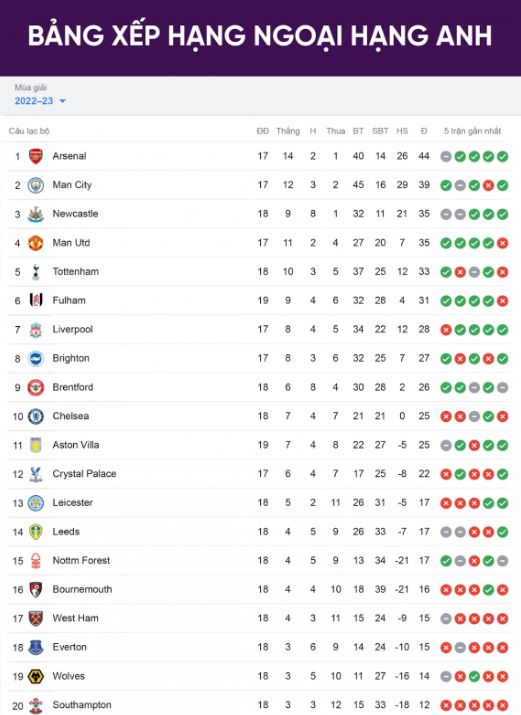Click the dropdown arrow beside 2022–23

click(x=62, y=101)
